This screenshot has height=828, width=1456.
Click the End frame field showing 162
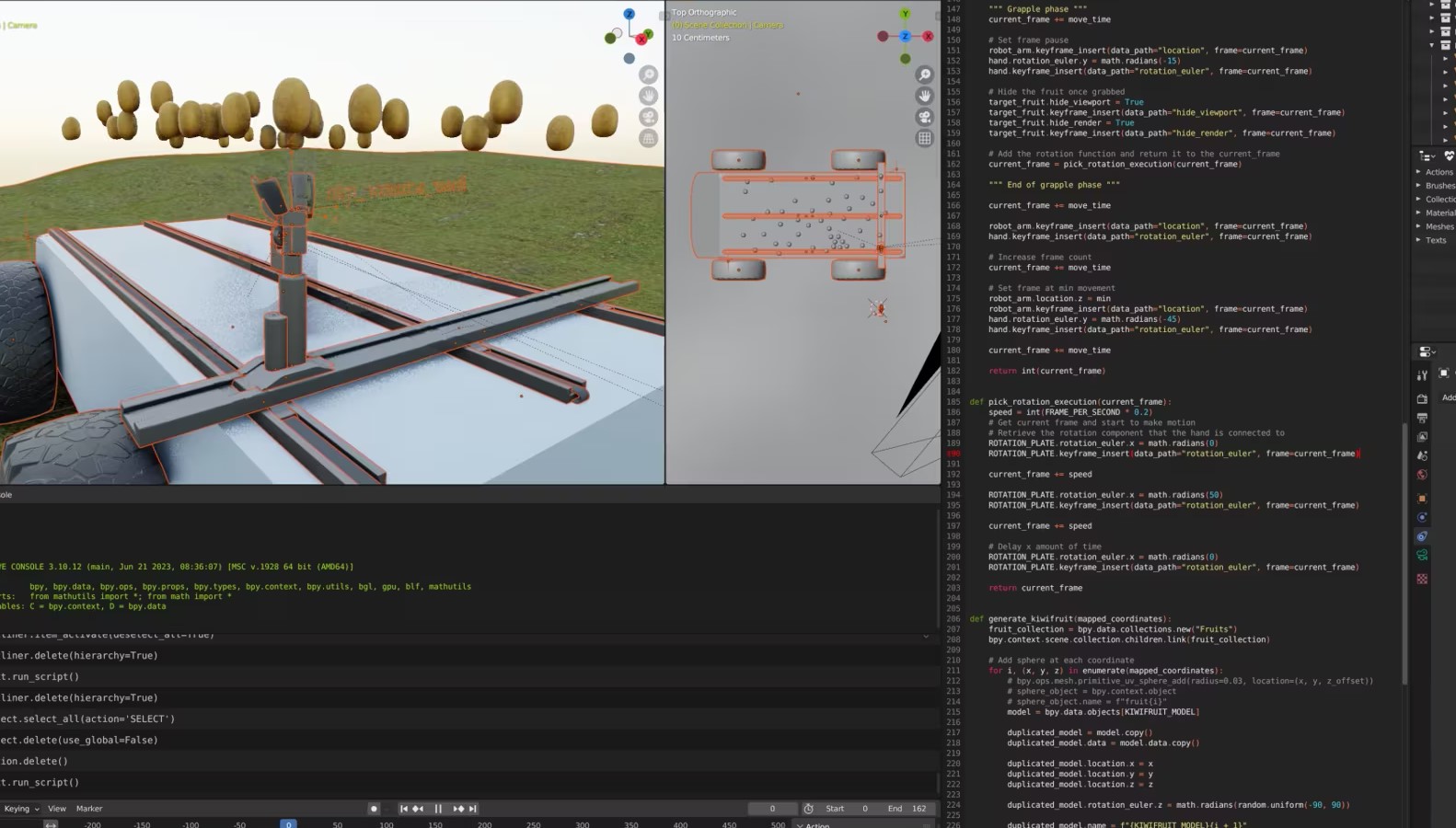click(908, 809)
